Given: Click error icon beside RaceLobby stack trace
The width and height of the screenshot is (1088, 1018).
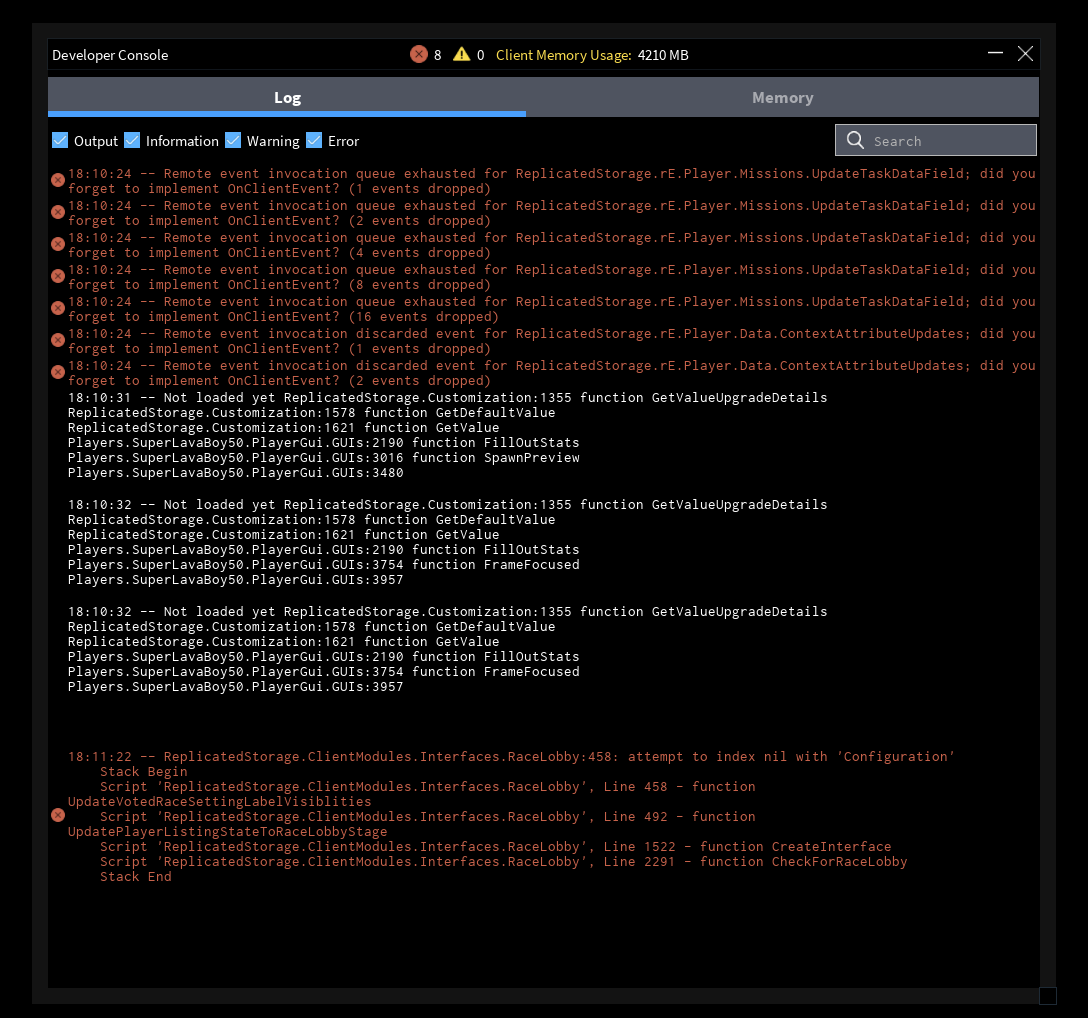Looking at the screenshot, I should click(x=58, y=816).
